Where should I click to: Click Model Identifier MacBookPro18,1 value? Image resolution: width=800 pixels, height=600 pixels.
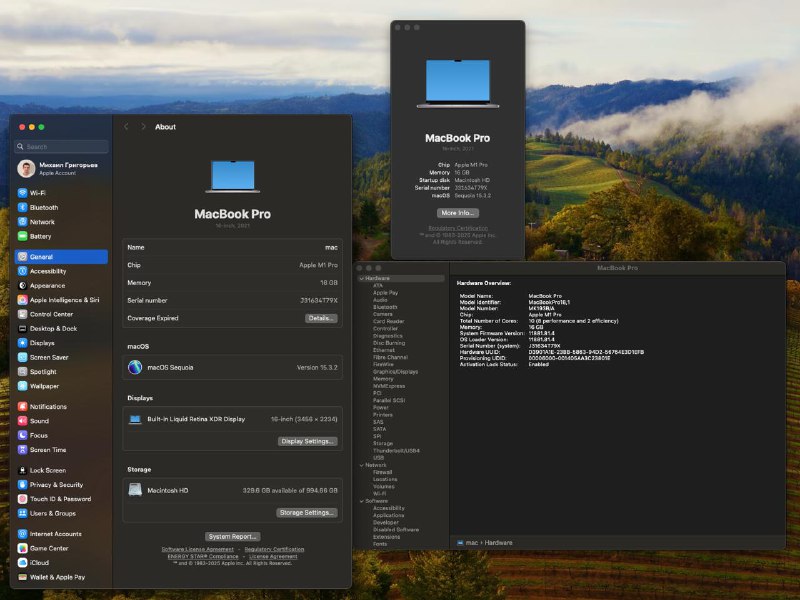[549, 302]
